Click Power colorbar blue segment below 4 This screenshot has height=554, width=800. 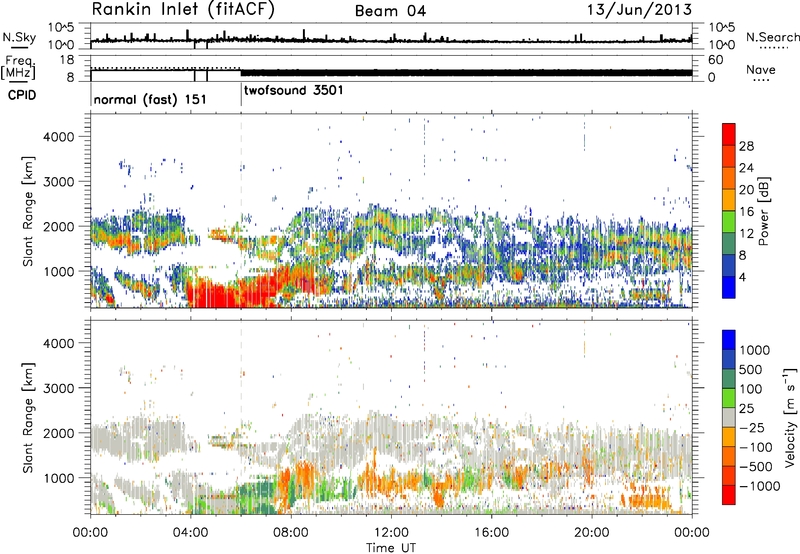point(729,287)
